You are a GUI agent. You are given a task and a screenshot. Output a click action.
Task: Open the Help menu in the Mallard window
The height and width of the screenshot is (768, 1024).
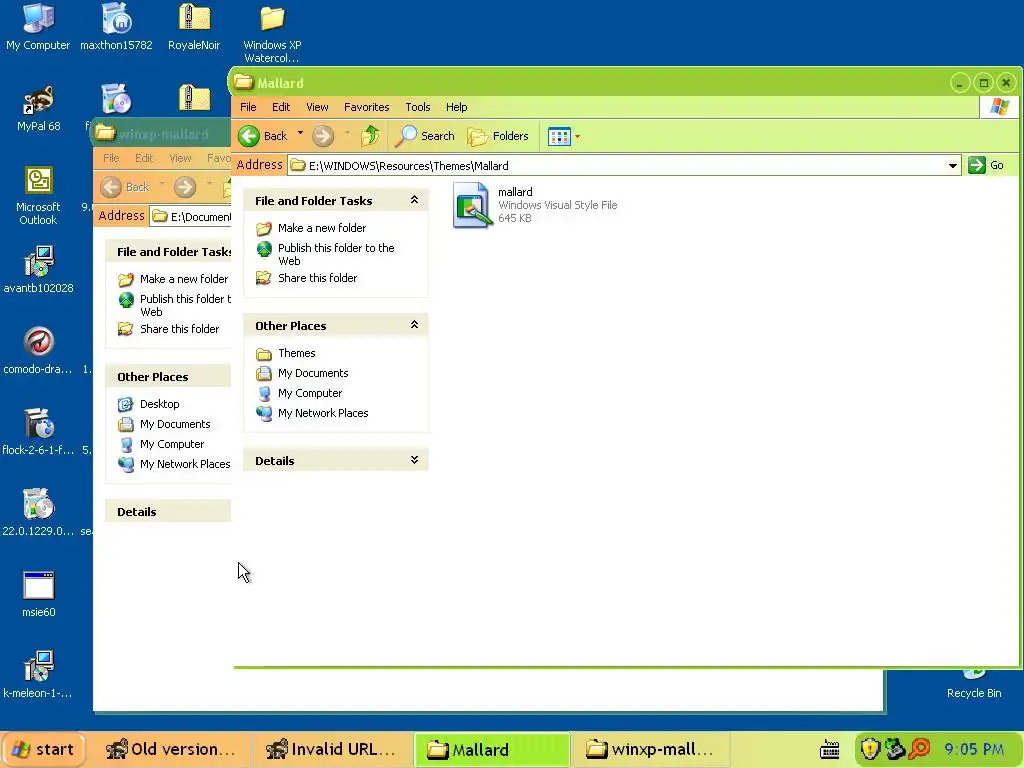pyautogui.click(x=456, y=107)
